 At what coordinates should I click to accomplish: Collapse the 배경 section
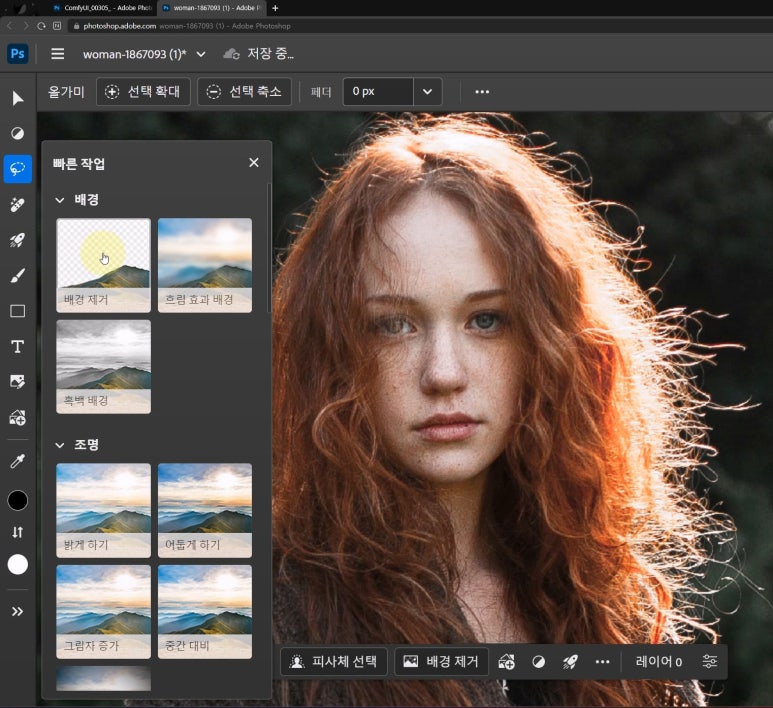coord(60,200)
